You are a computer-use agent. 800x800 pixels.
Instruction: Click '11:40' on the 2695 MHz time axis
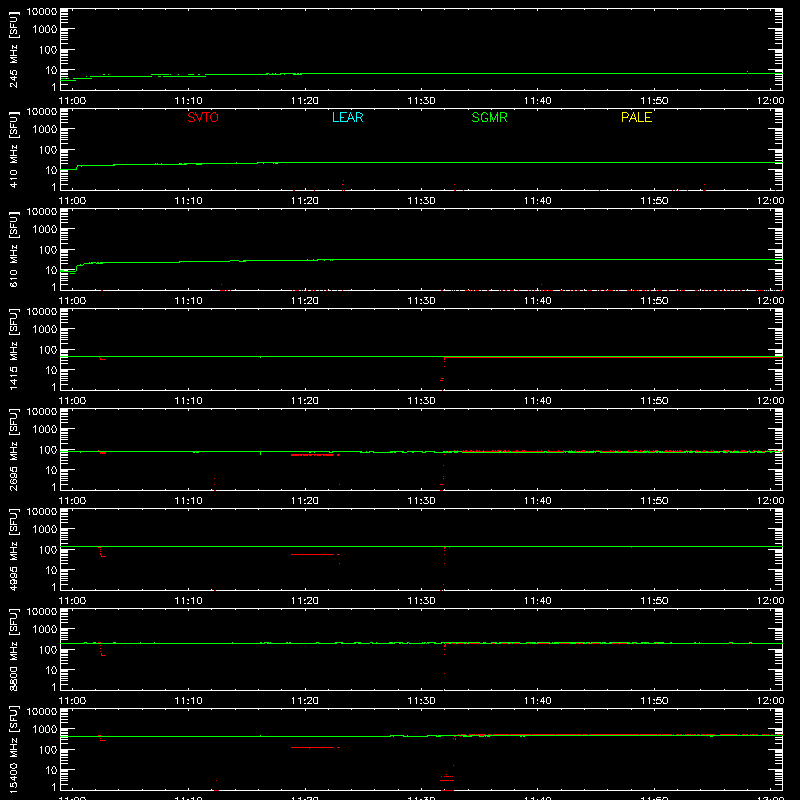(538, 501)
